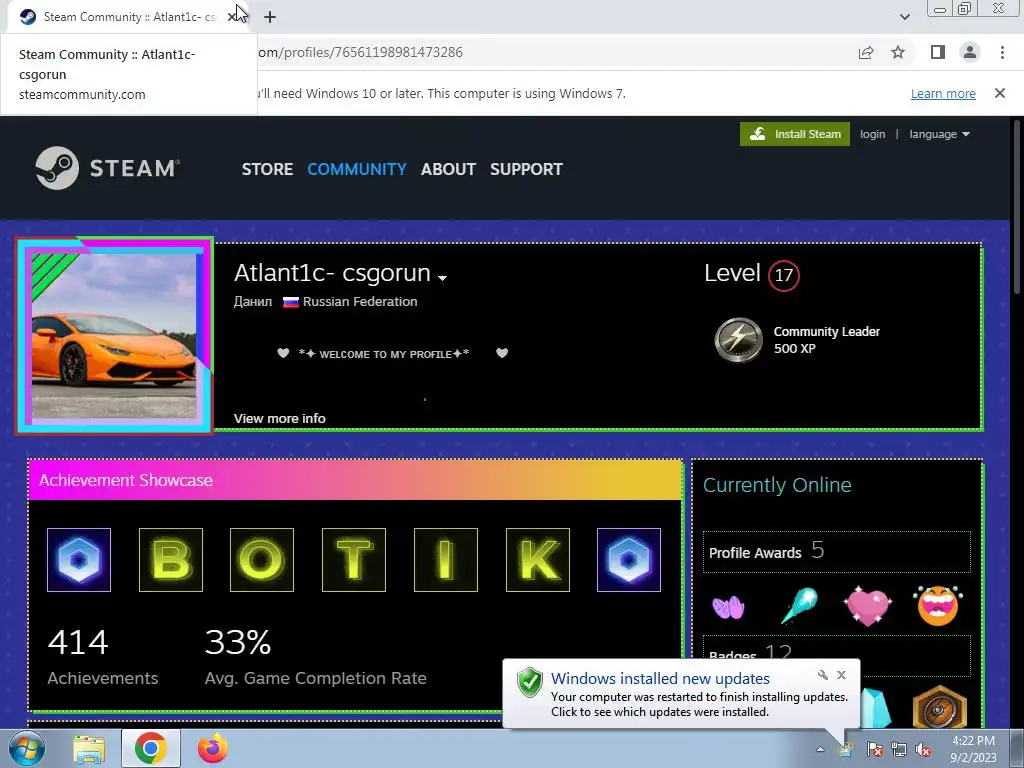
Task: Click View more info link
Action: click(x=280, y=419)
